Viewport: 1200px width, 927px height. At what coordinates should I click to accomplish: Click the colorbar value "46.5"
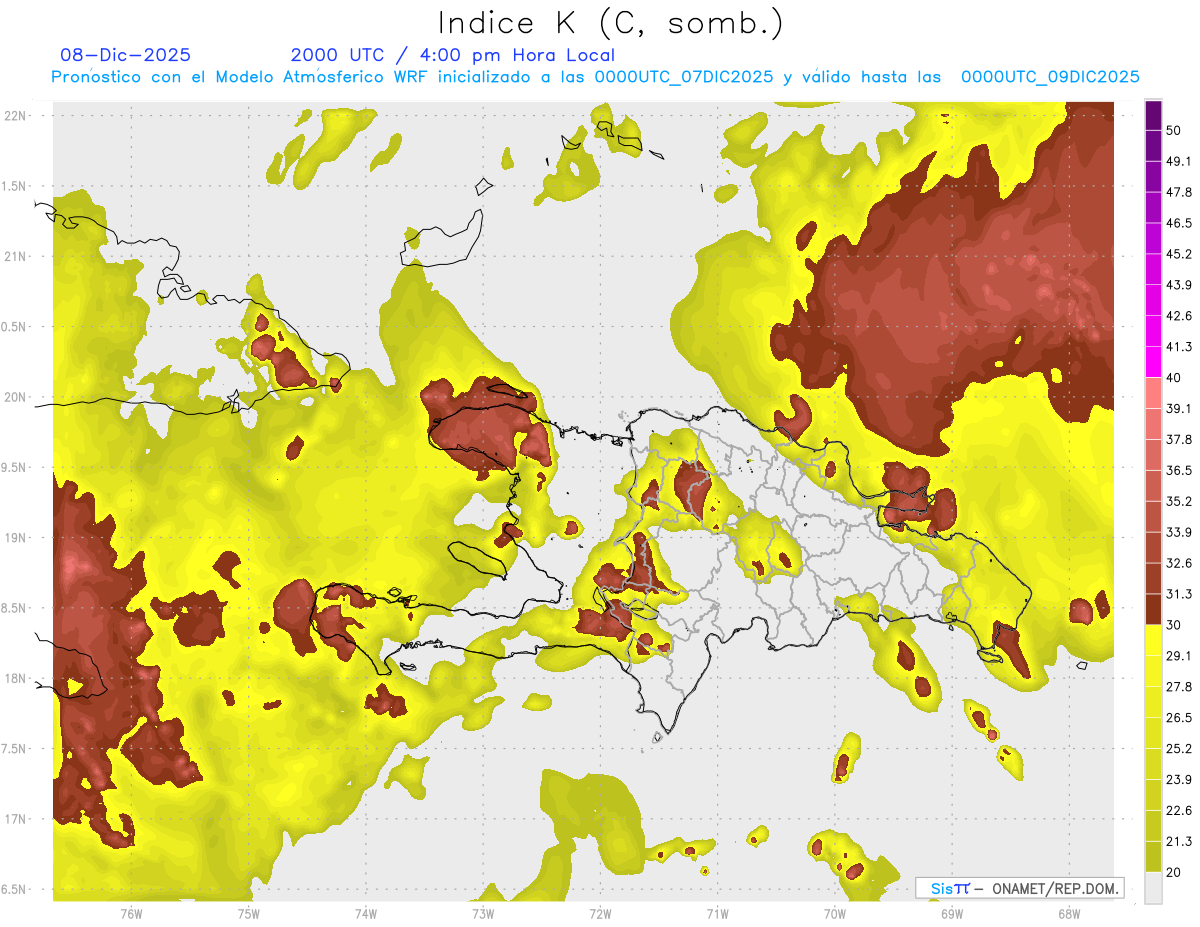pyautogui.click(x=1178, y=223)
